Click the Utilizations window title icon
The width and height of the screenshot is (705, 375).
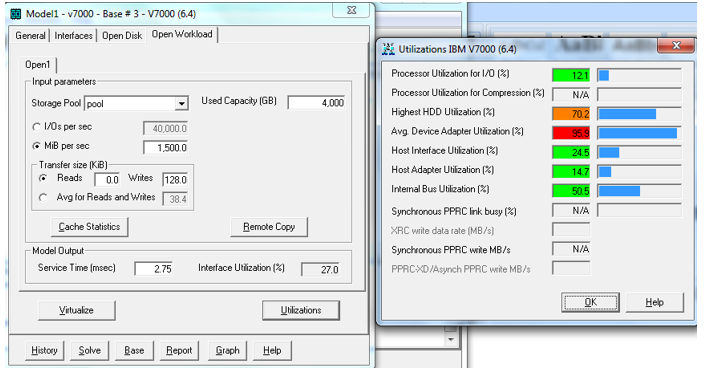pos(388,49)
